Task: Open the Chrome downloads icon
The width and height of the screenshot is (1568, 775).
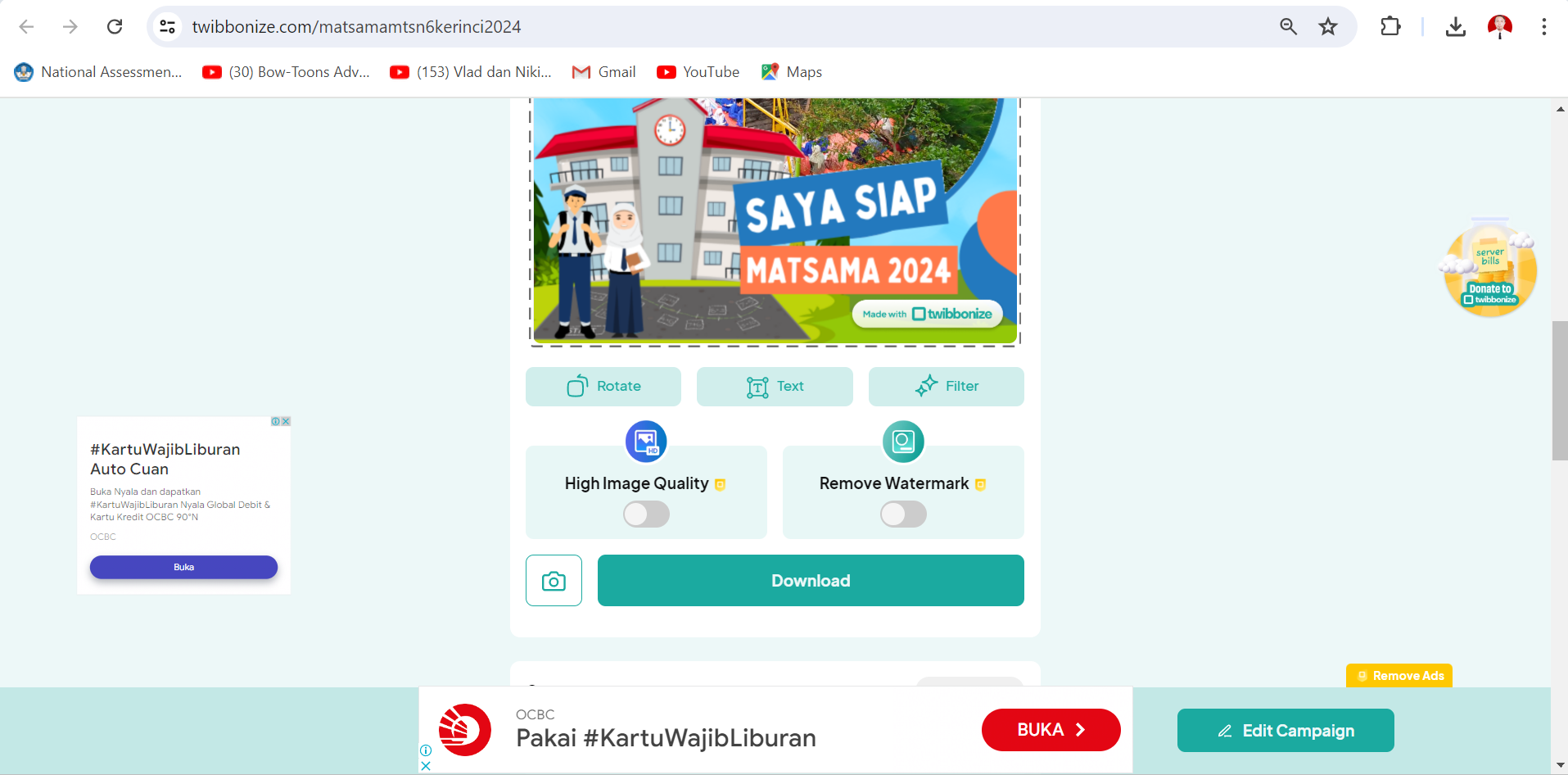Action: coord(1455,27)
